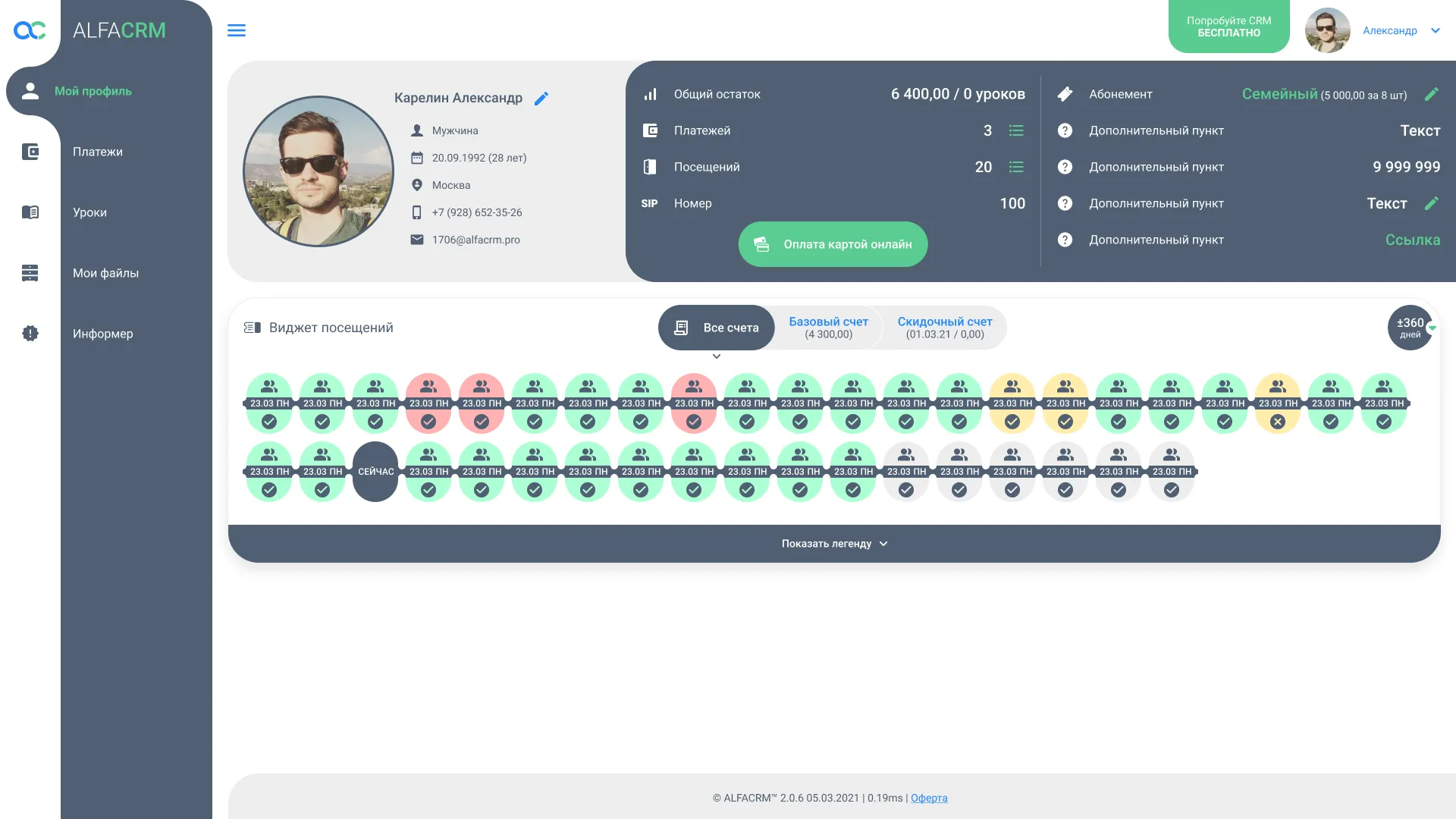Open the Оферта link in footer
1456x819 pixels.
929,798
